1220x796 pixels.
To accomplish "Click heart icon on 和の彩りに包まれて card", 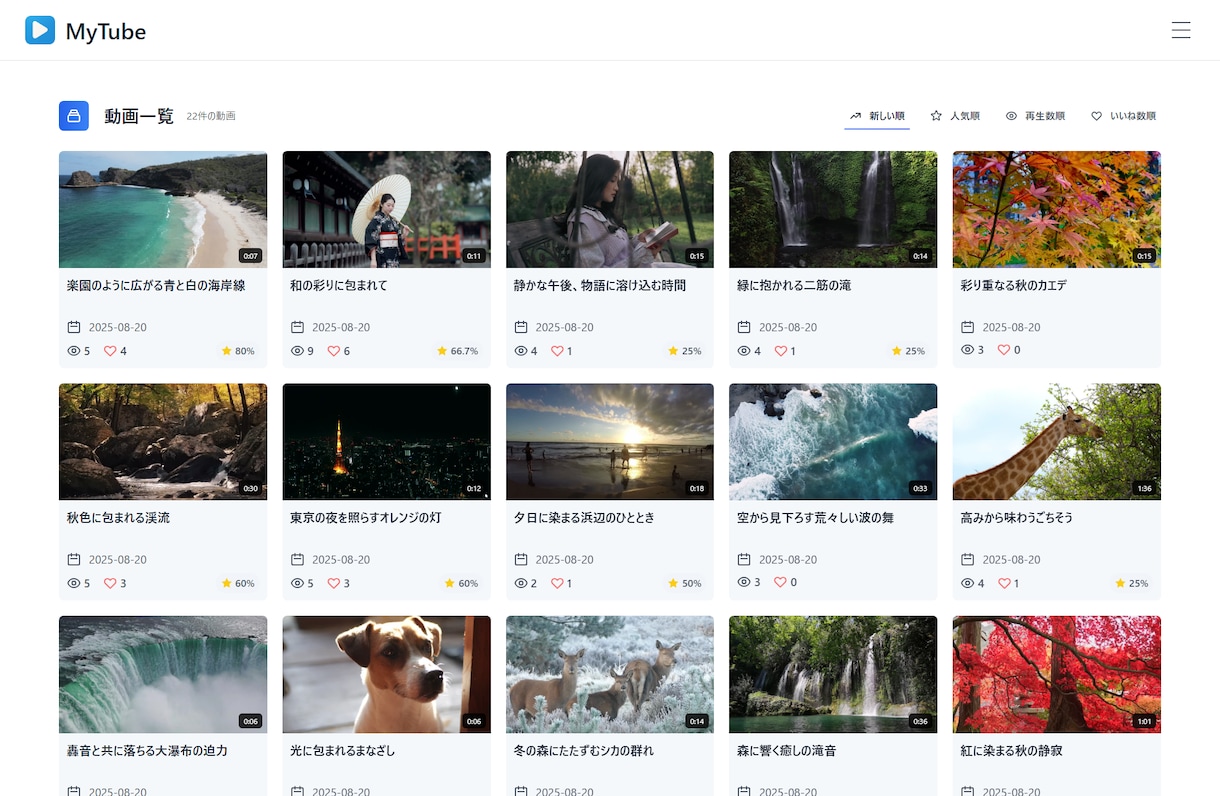I will (334, 351).
